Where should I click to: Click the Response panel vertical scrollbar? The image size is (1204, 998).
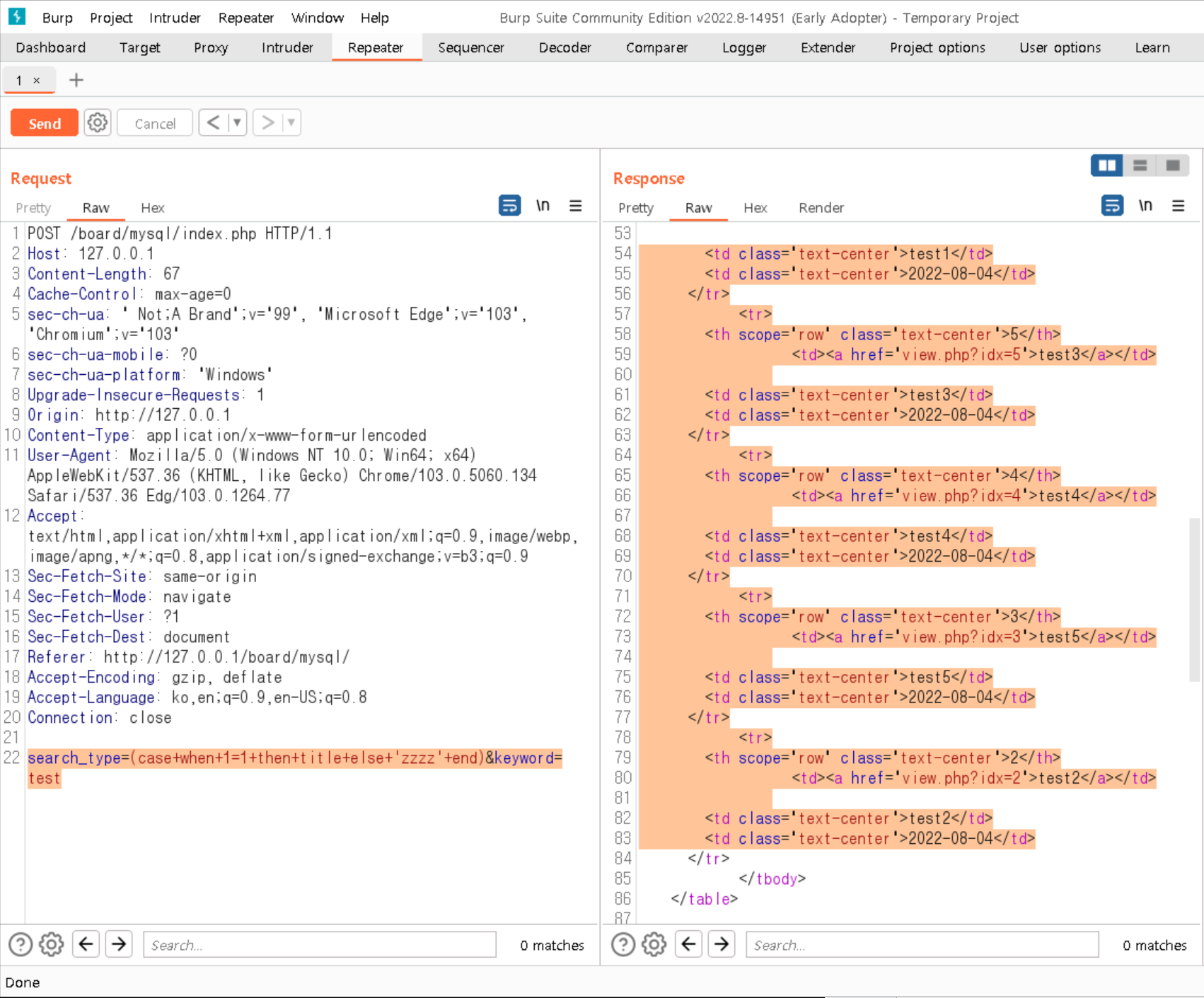tap(1195, 600)
